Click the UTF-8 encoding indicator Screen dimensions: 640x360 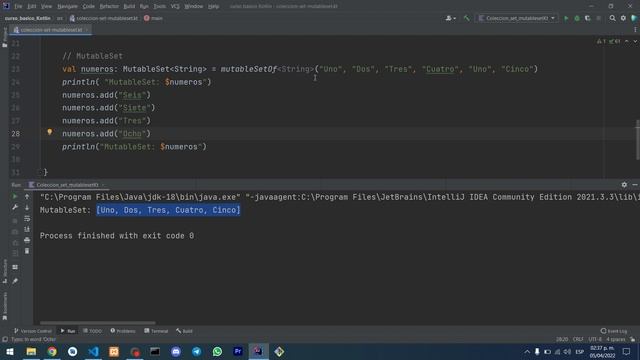pyautogui.click(x=595, y=339)
